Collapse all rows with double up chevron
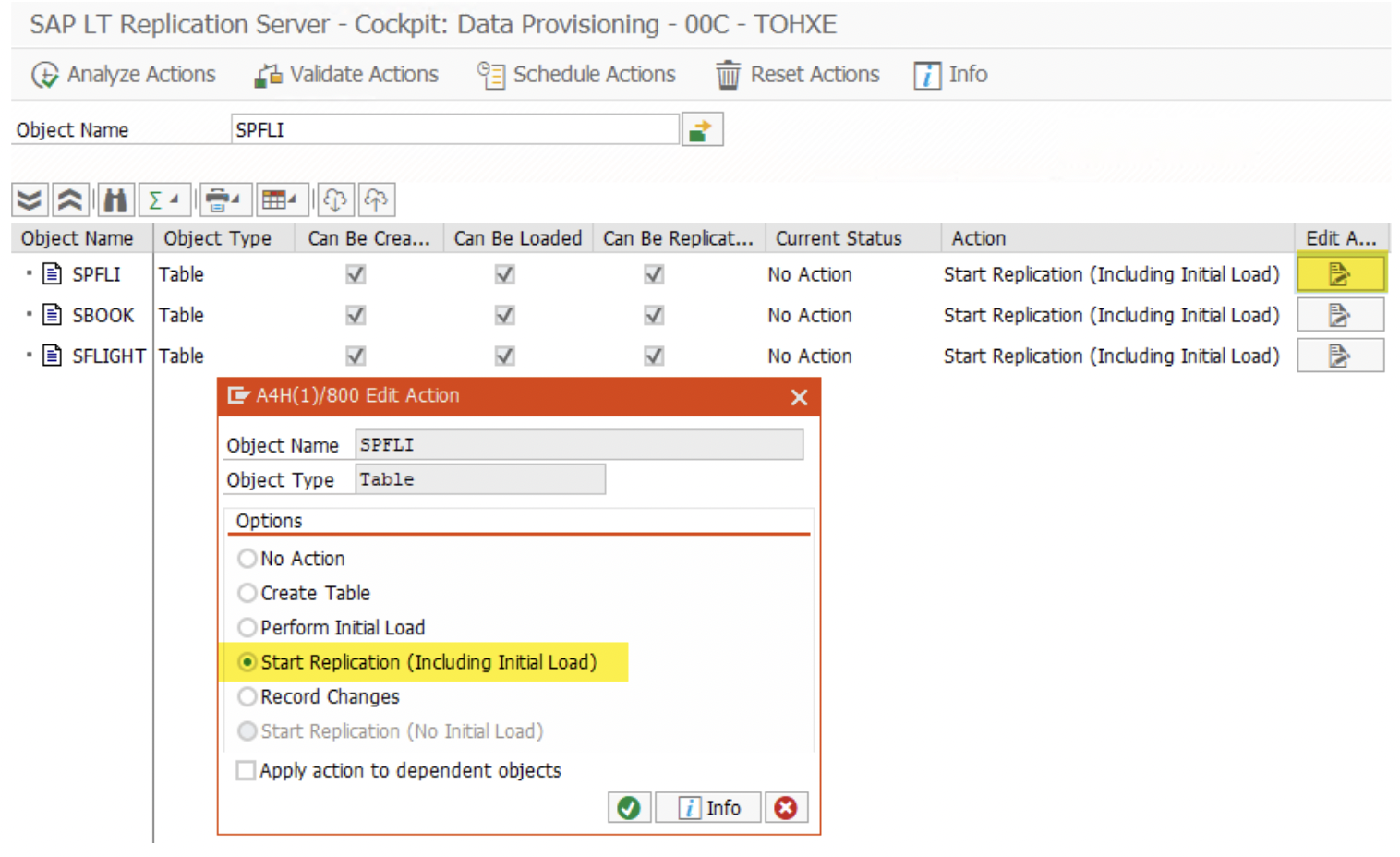 coord(70,199)
